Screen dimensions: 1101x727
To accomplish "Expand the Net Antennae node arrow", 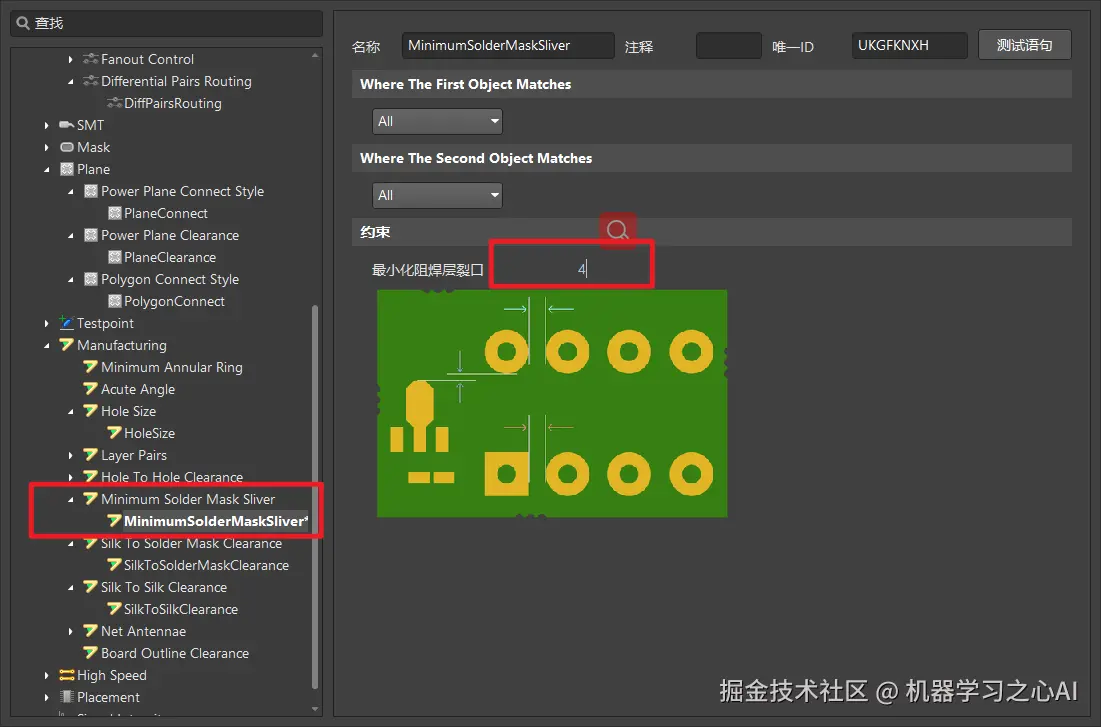I will [70, 631].
